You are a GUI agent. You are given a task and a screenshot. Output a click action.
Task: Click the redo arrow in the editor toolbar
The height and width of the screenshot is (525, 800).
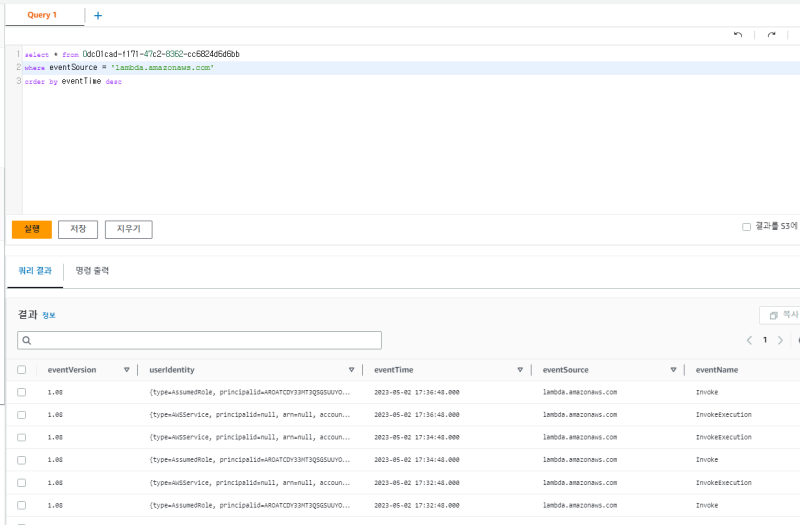click(x=771, y=34)
